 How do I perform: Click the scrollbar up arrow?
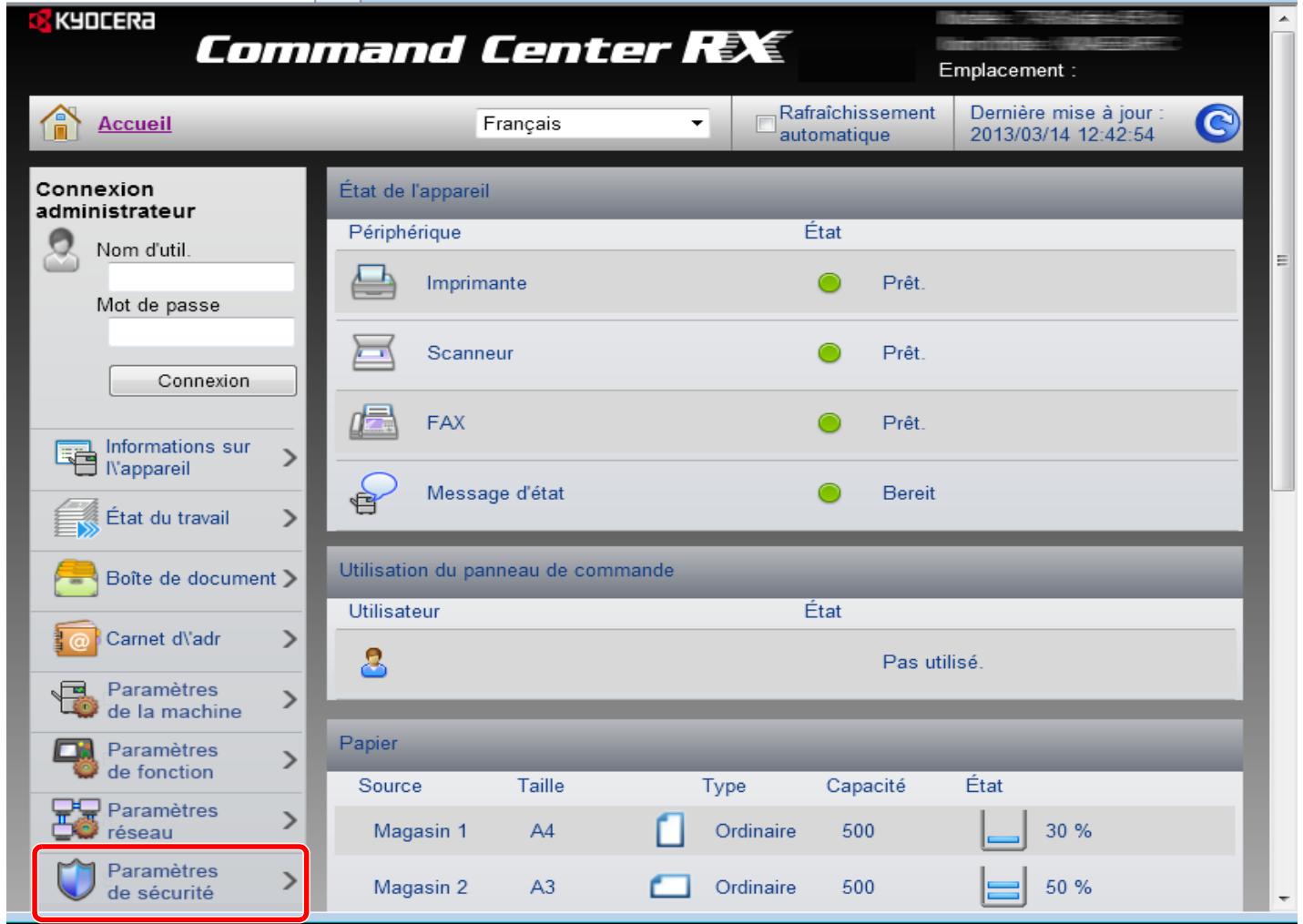[x=1283, y=17]
